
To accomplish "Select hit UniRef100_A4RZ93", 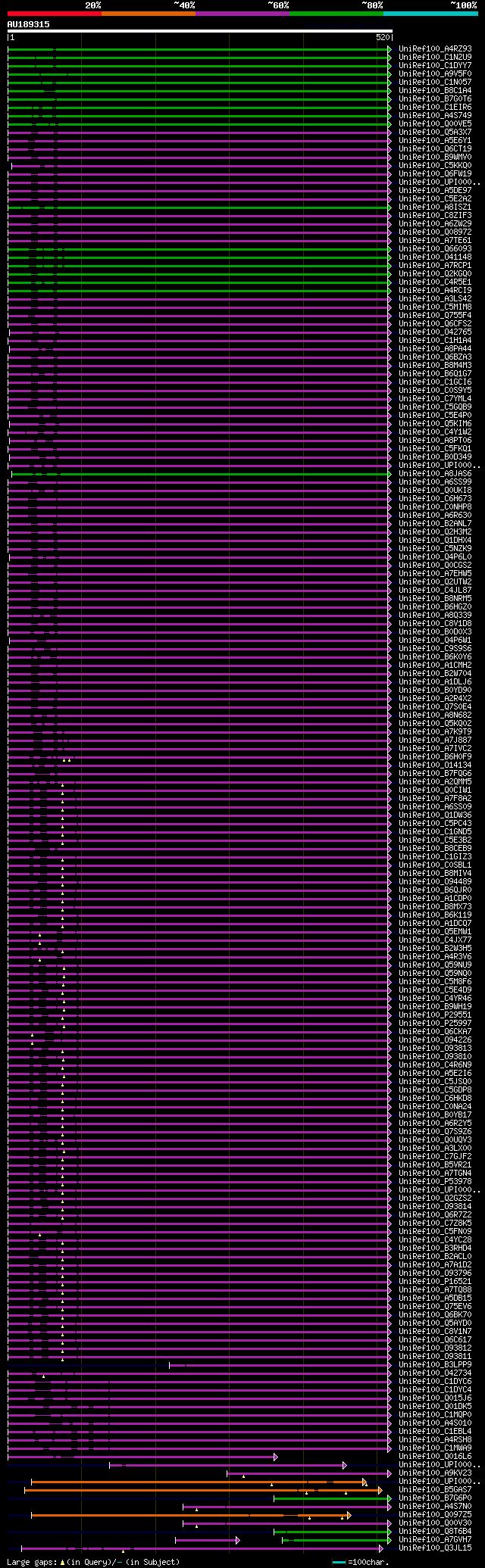I will [435, 48].
